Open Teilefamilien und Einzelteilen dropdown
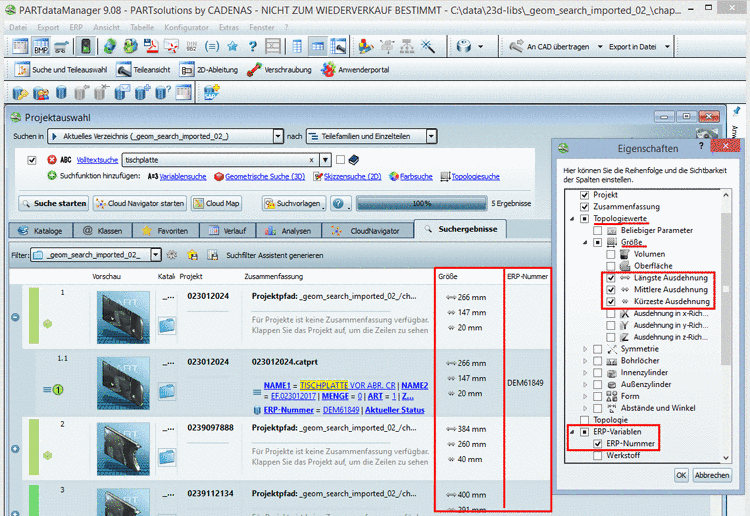The width and height of the screenshot is (750, 516). pyautogui.click(x=431, y=136)
